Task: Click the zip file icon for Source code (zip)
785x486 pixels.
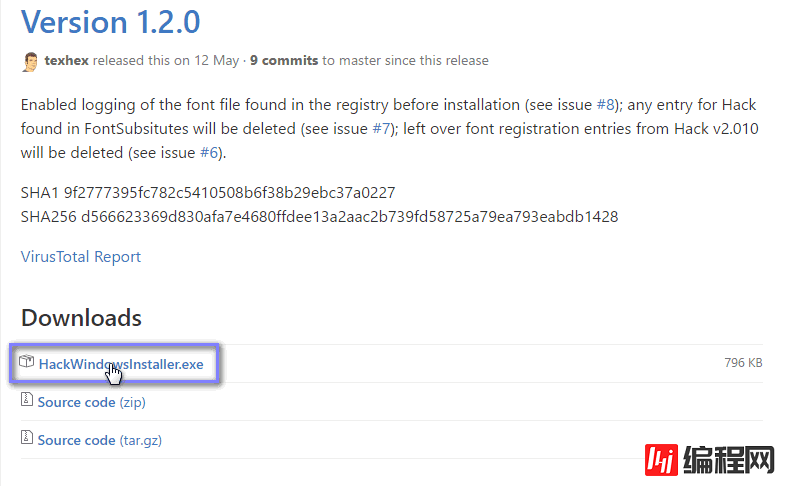Action: click(x=27, y=401)
